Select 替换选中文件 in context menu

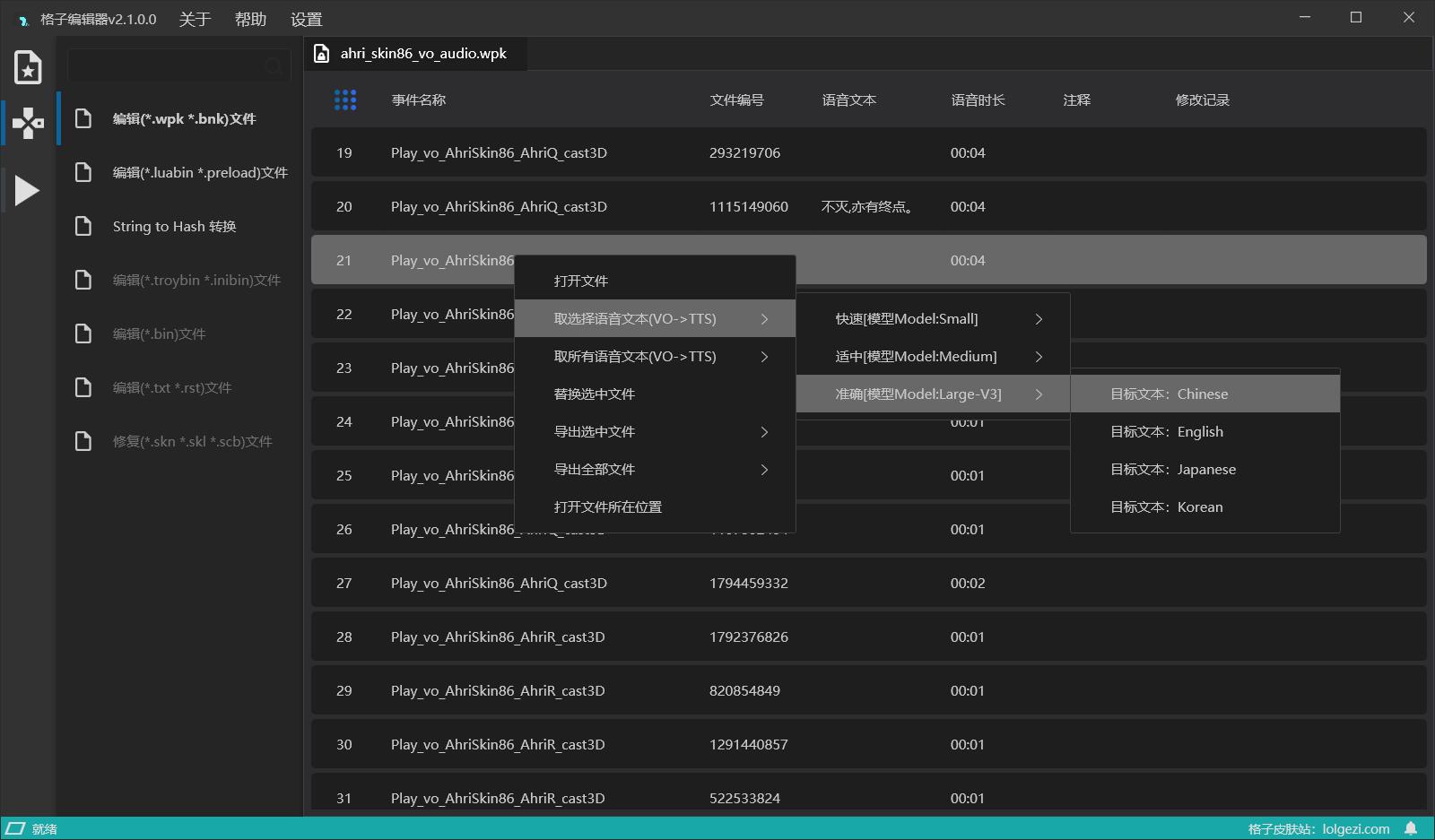click(x=594, y=394)
